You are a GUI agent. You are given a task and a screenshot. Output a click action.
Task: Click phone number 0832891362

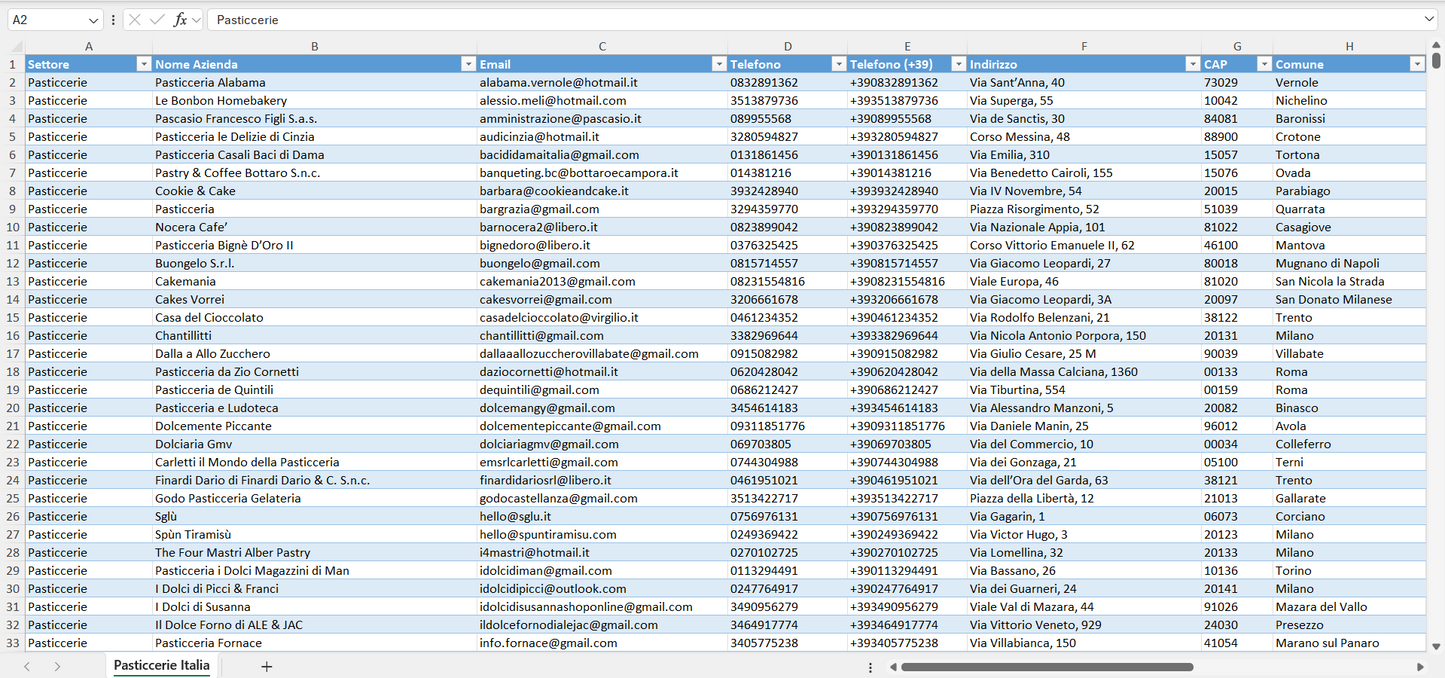point(788,82)
